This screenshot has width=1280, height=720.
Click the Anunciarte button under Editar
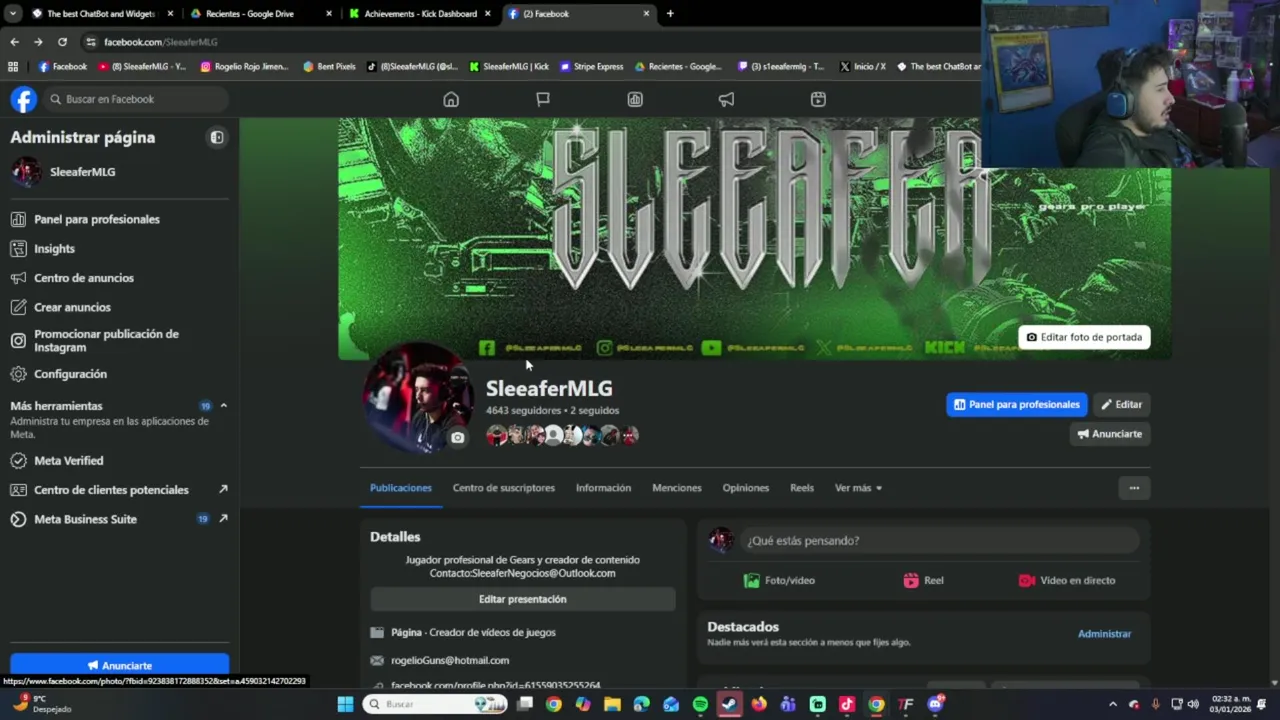(1109, 434)
